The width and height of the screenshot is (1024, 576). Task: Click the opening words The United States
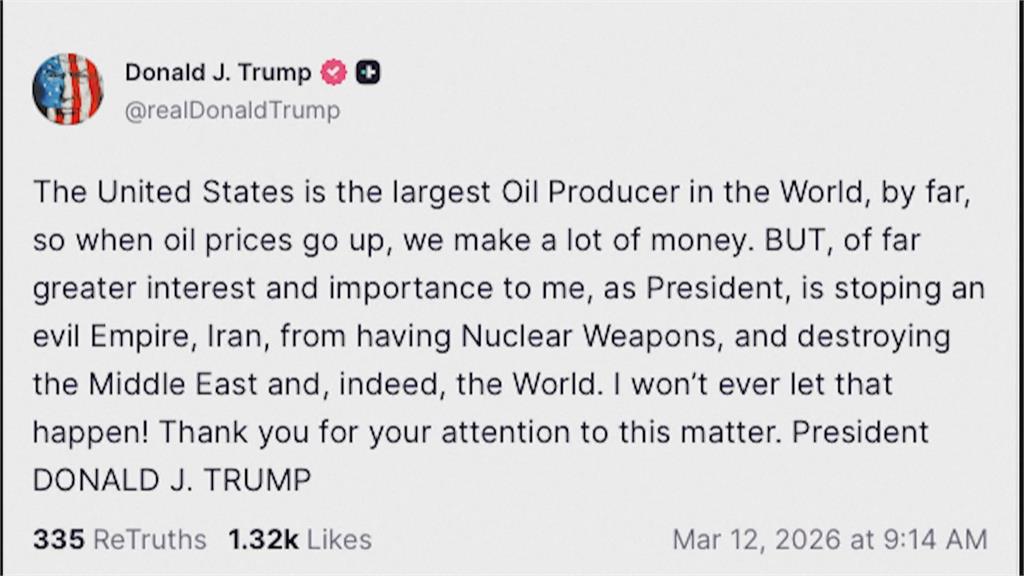pos(163,192)
